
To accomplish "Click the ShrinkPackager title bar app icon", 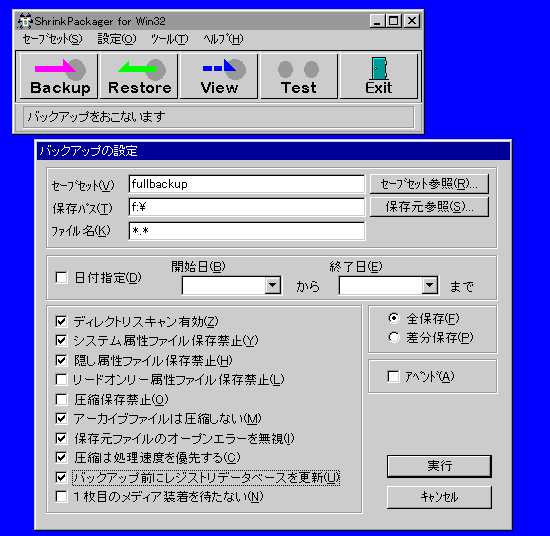I will click(x=25, y=21).
